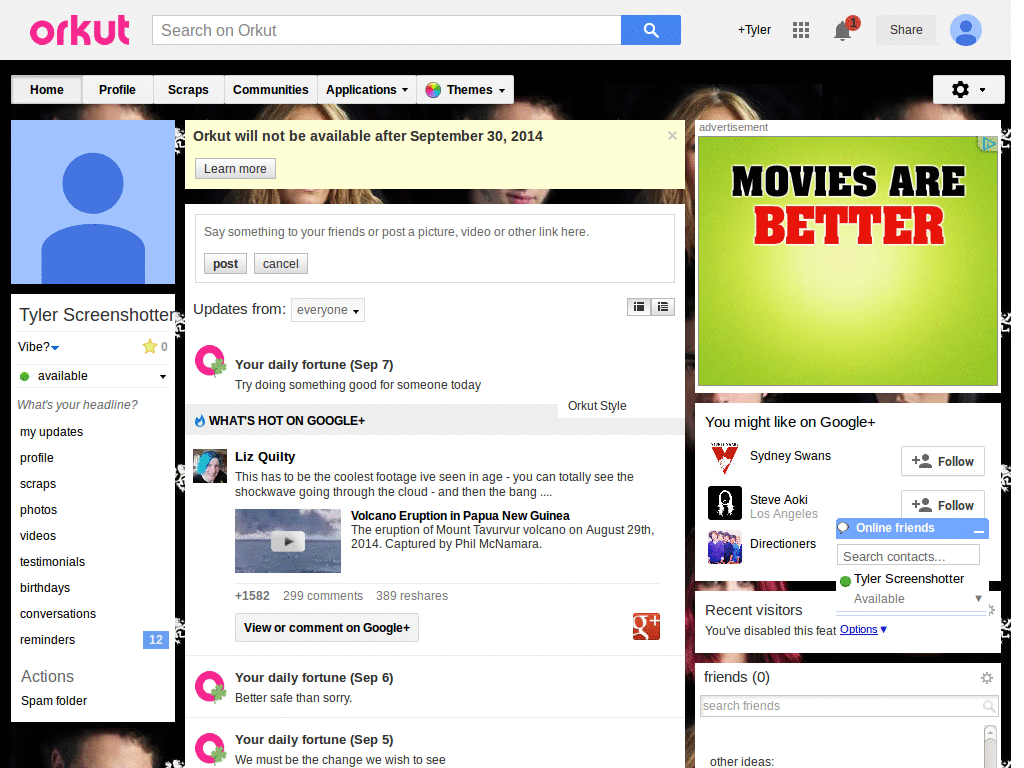The image size is (1024, 768).
Task: Open the Spam folder link
Action: (x=54, y=701)
